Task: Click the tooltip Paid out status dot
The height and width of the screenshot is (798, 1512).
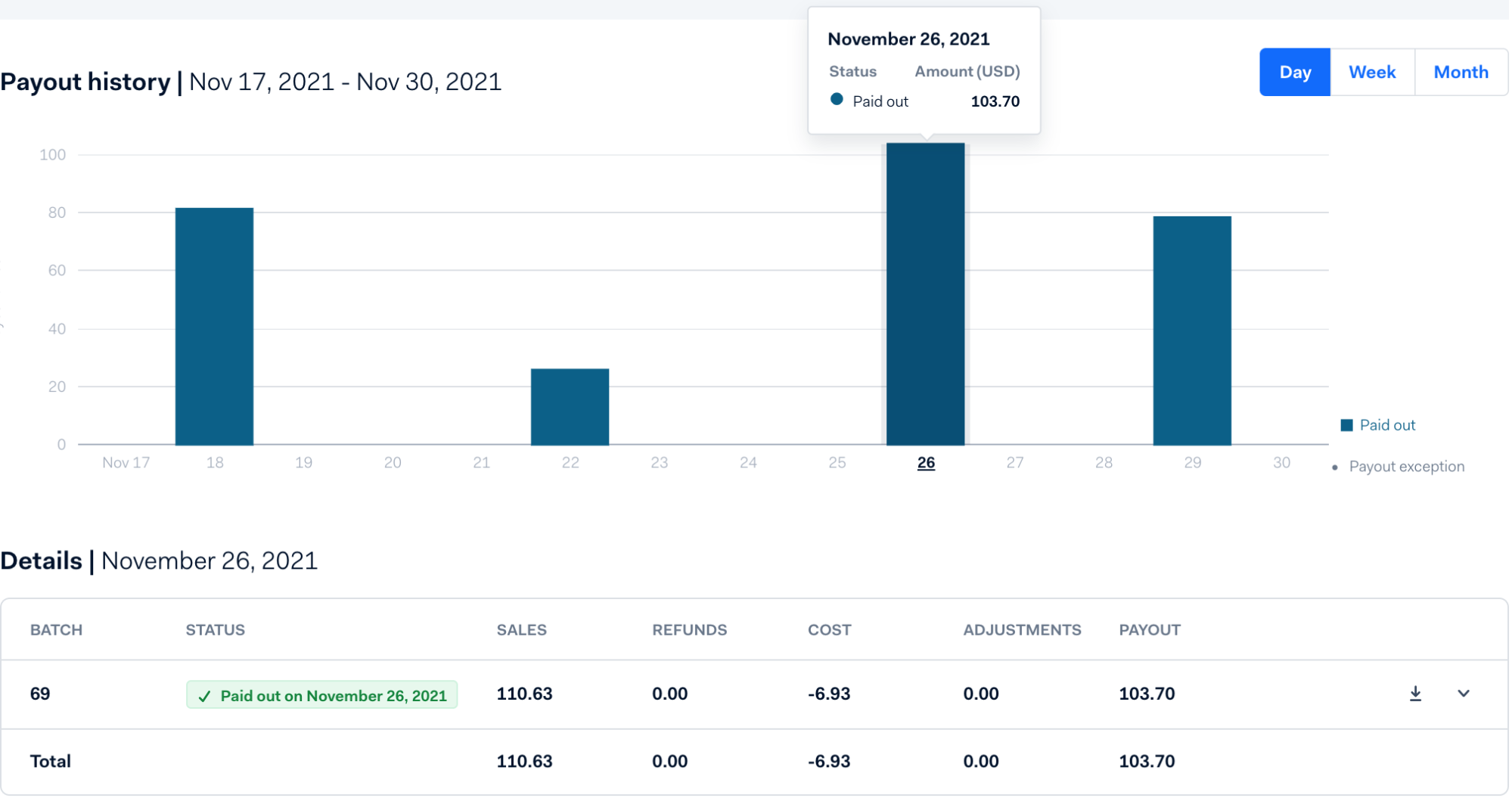Action: 837,100
